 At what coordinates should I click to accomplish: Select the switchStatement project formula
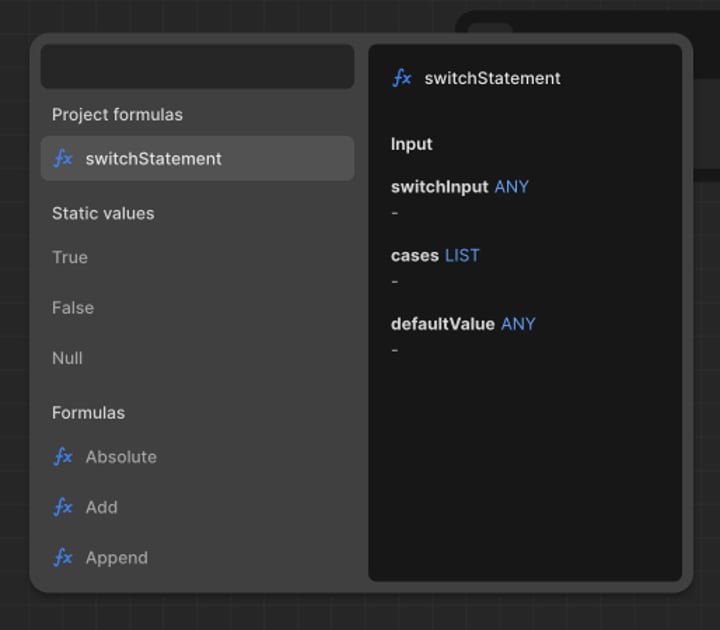(x=197, y=158)
